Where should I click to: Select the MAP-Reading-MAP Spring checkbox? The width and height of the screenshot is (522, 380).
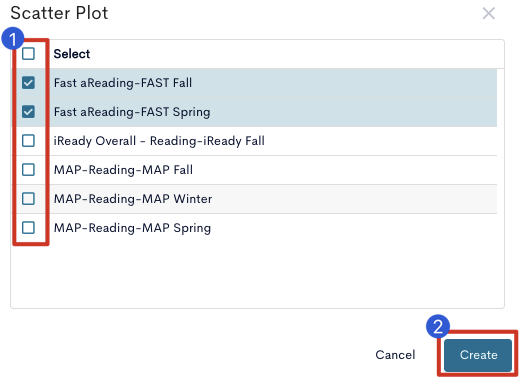pos(28,228)
